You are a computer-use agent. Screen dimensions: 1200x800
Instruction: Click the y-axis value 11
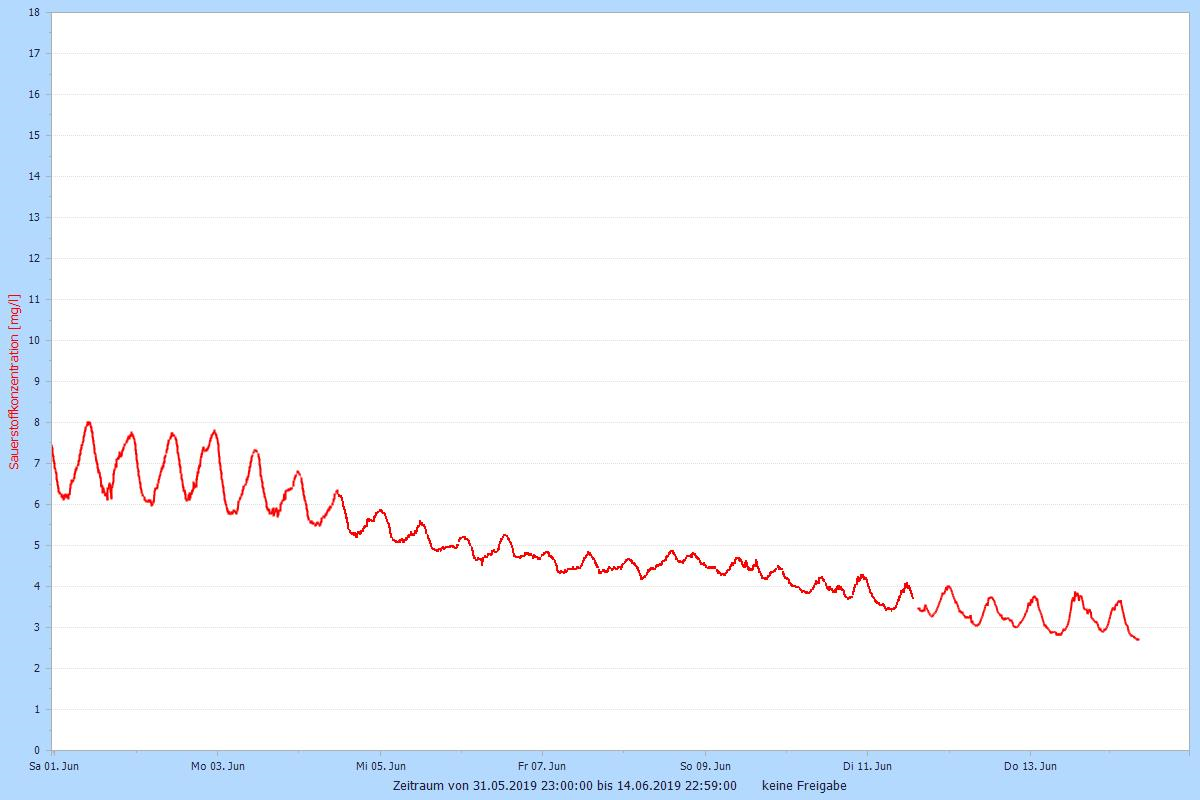pos(34,299)
